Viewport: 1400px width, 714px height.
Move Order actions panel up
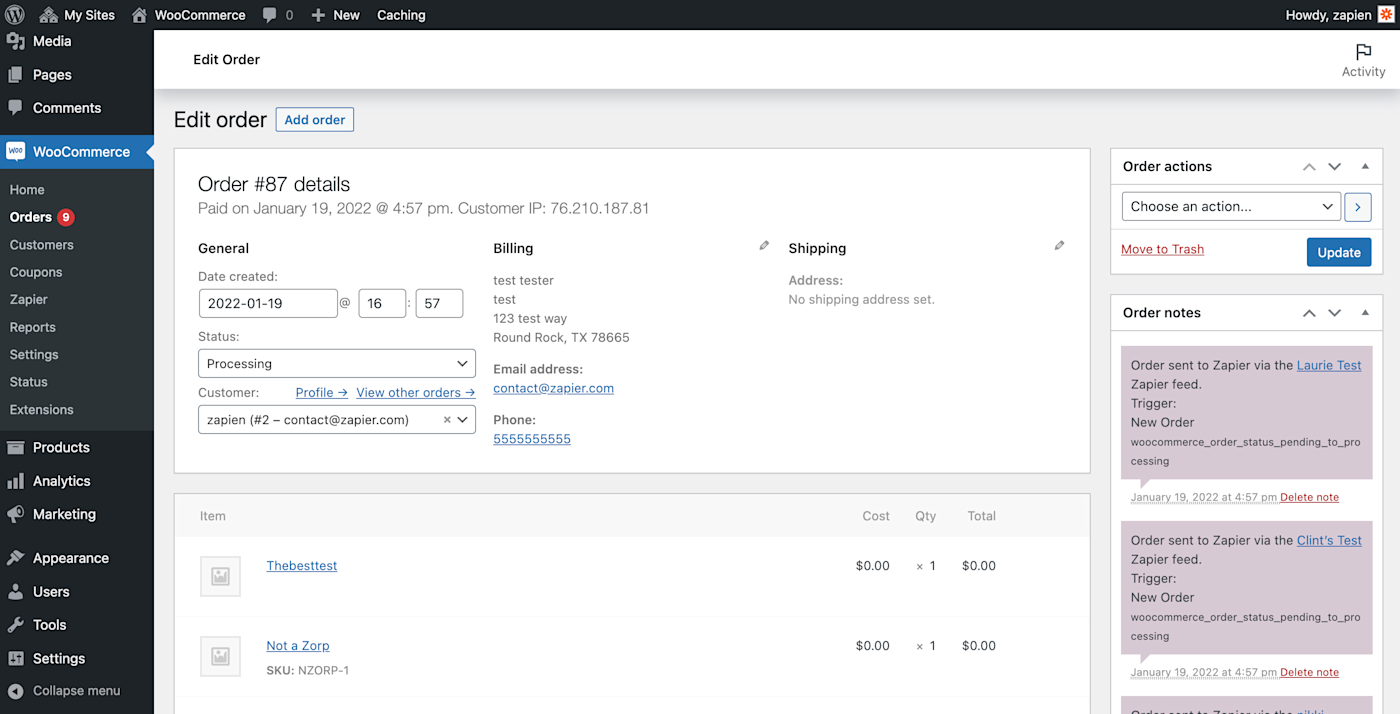point(1309,167)
